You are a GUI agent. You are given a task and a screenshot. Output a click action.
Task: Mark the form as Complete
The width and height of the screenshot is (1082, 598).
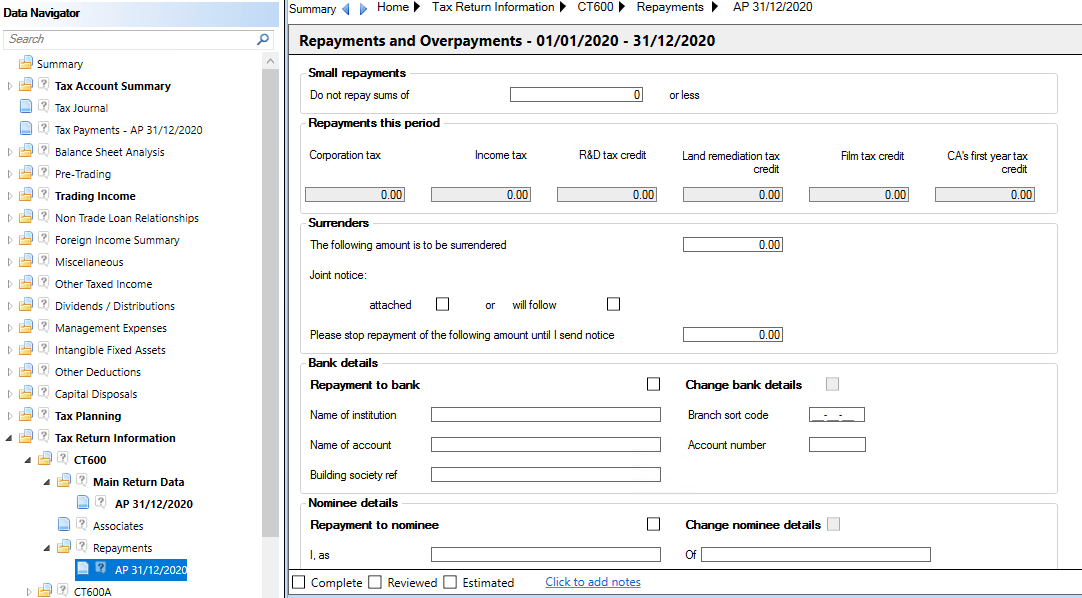coord(298,582)
